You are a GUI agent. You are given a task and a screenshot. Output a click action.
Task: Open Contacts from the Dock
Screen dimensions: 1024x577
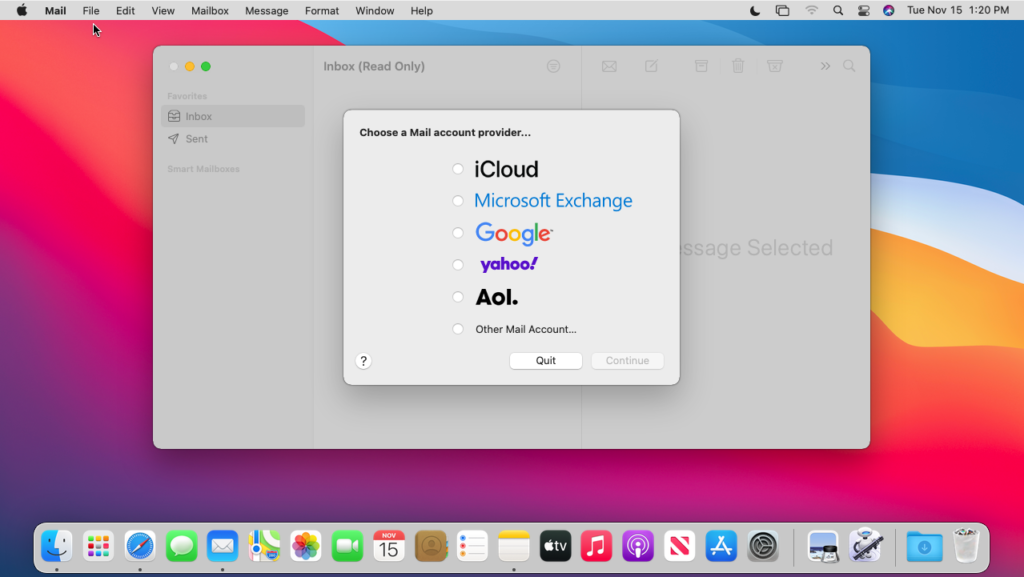pos(430,546)
